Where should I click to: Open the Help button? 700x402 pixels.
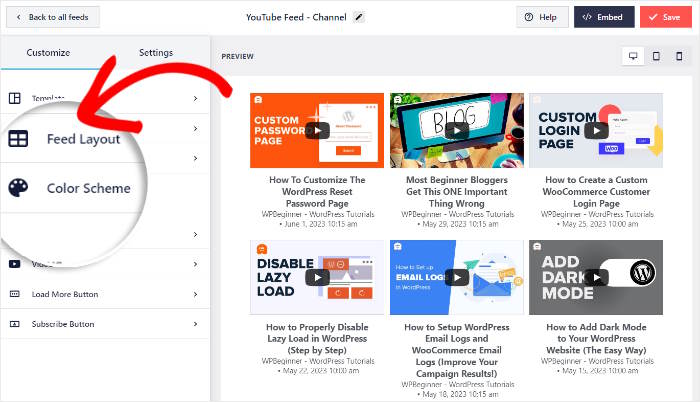coord(542,17)
